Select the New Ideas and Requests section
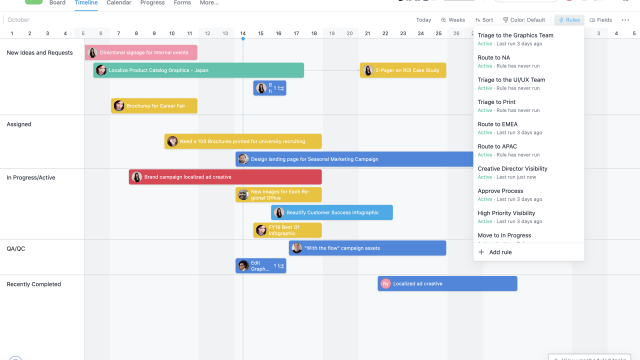 (40, 53)
